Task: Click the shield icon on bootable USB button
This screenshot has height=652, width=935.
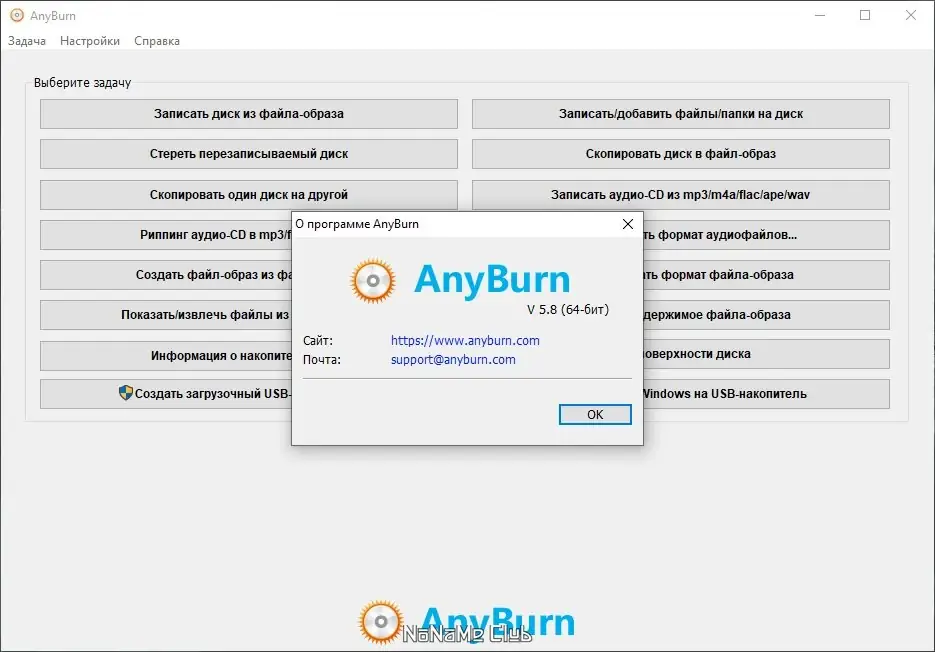Action: [x=125, y=393]
